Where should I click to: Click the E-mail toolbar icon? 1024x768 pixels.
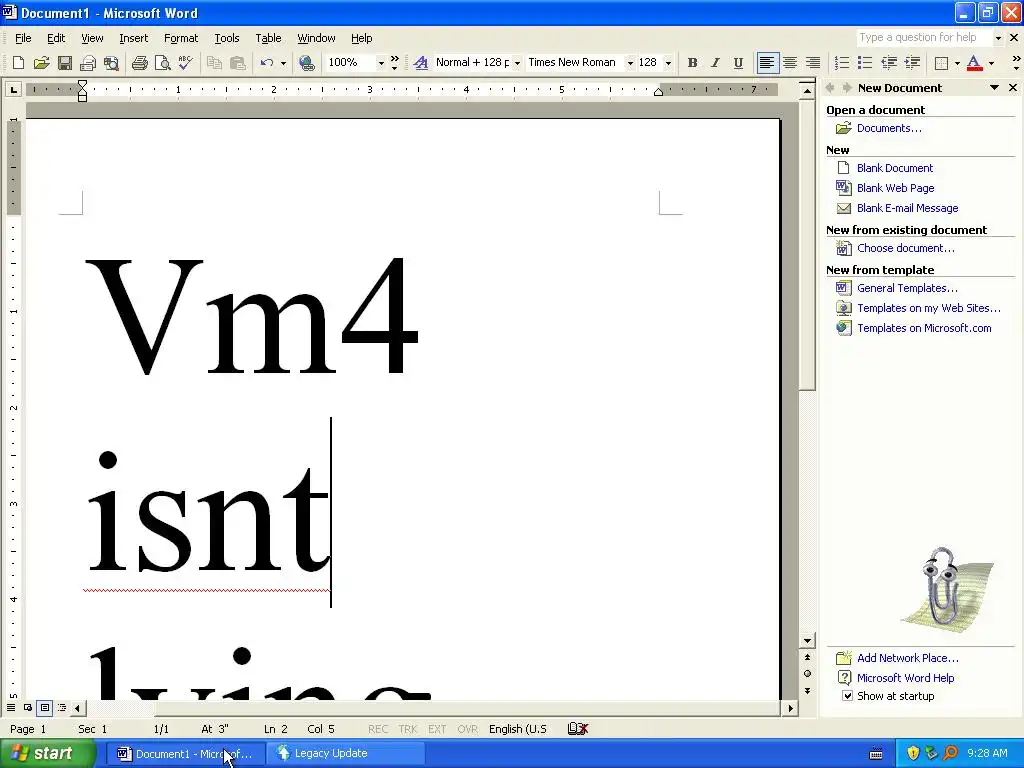pyautogui.click(x=88, y=63)
